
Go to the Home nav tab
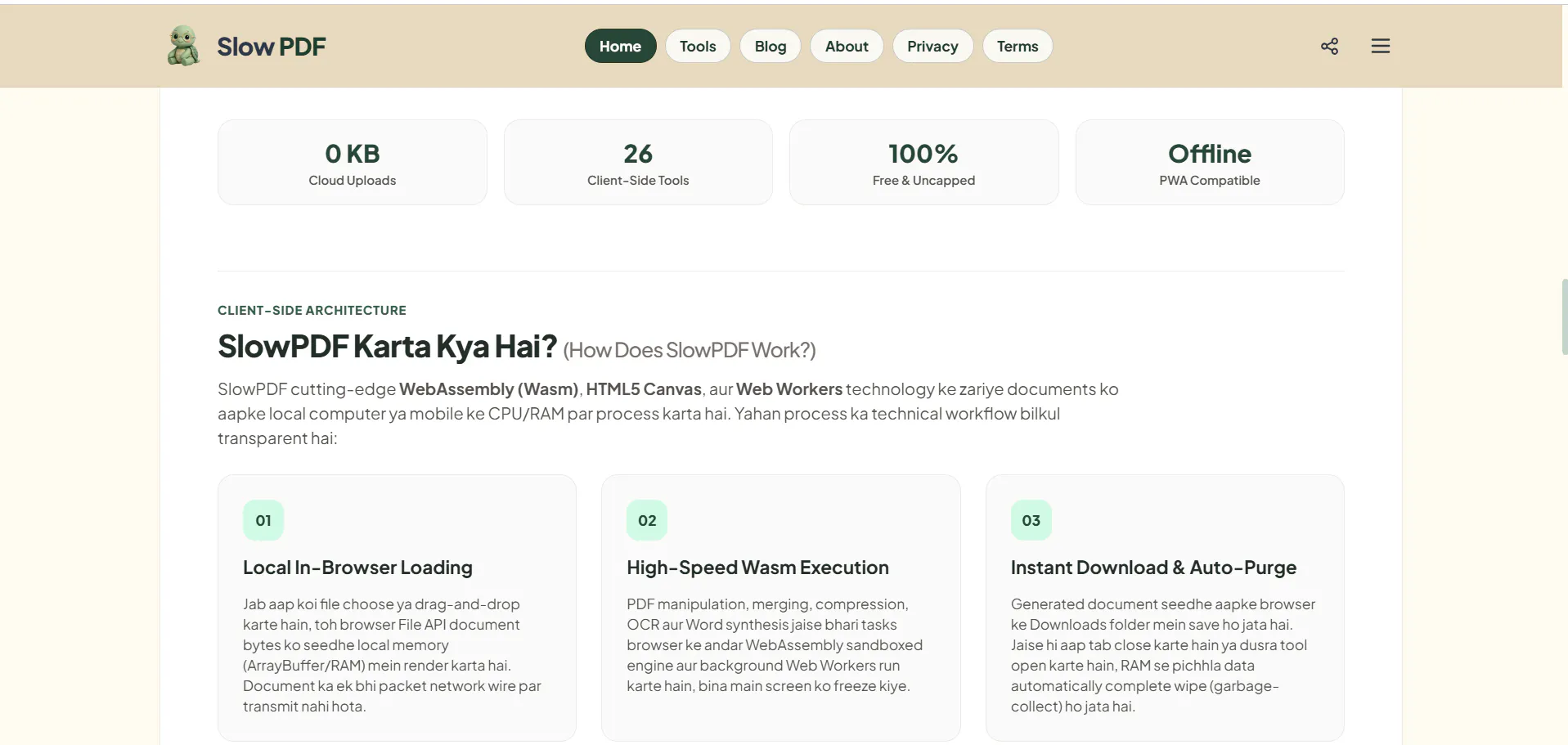(x=620, y=46)
